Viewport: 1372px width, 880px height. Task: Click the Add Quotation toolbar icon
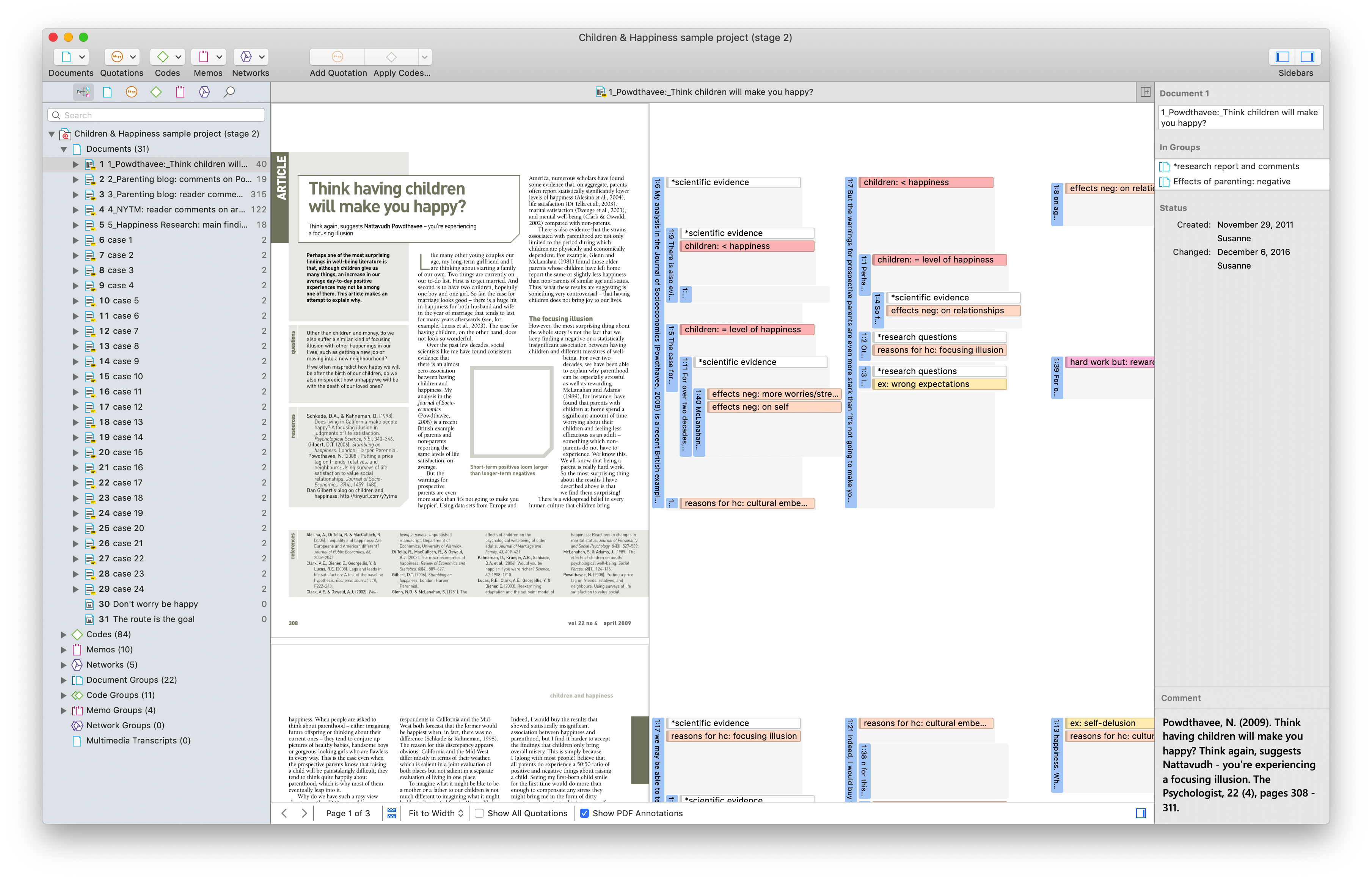pos(338,57)
